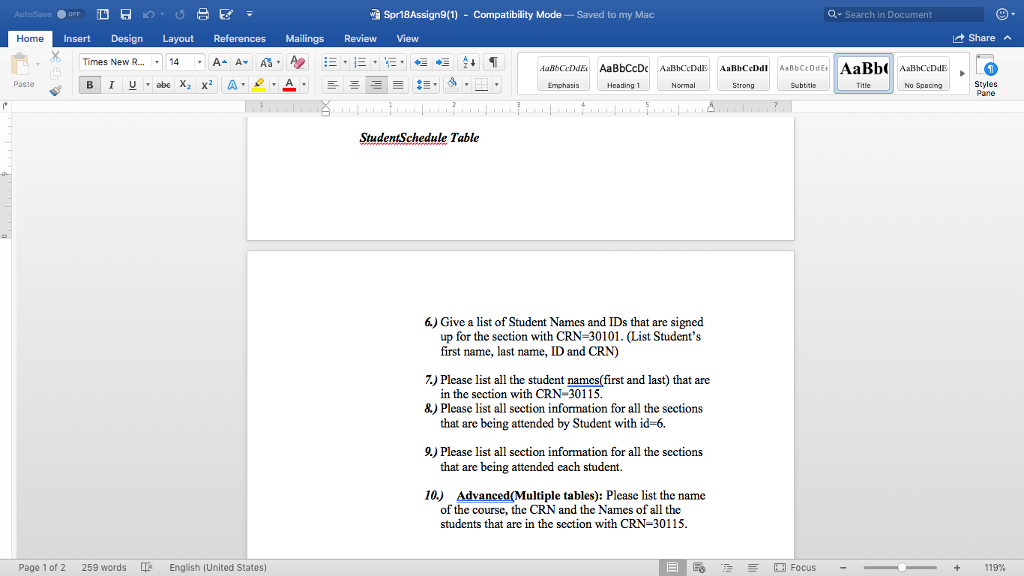Apply the Heading 1 style
This screenshot has width=1024, height=576.
pos(623,73)
